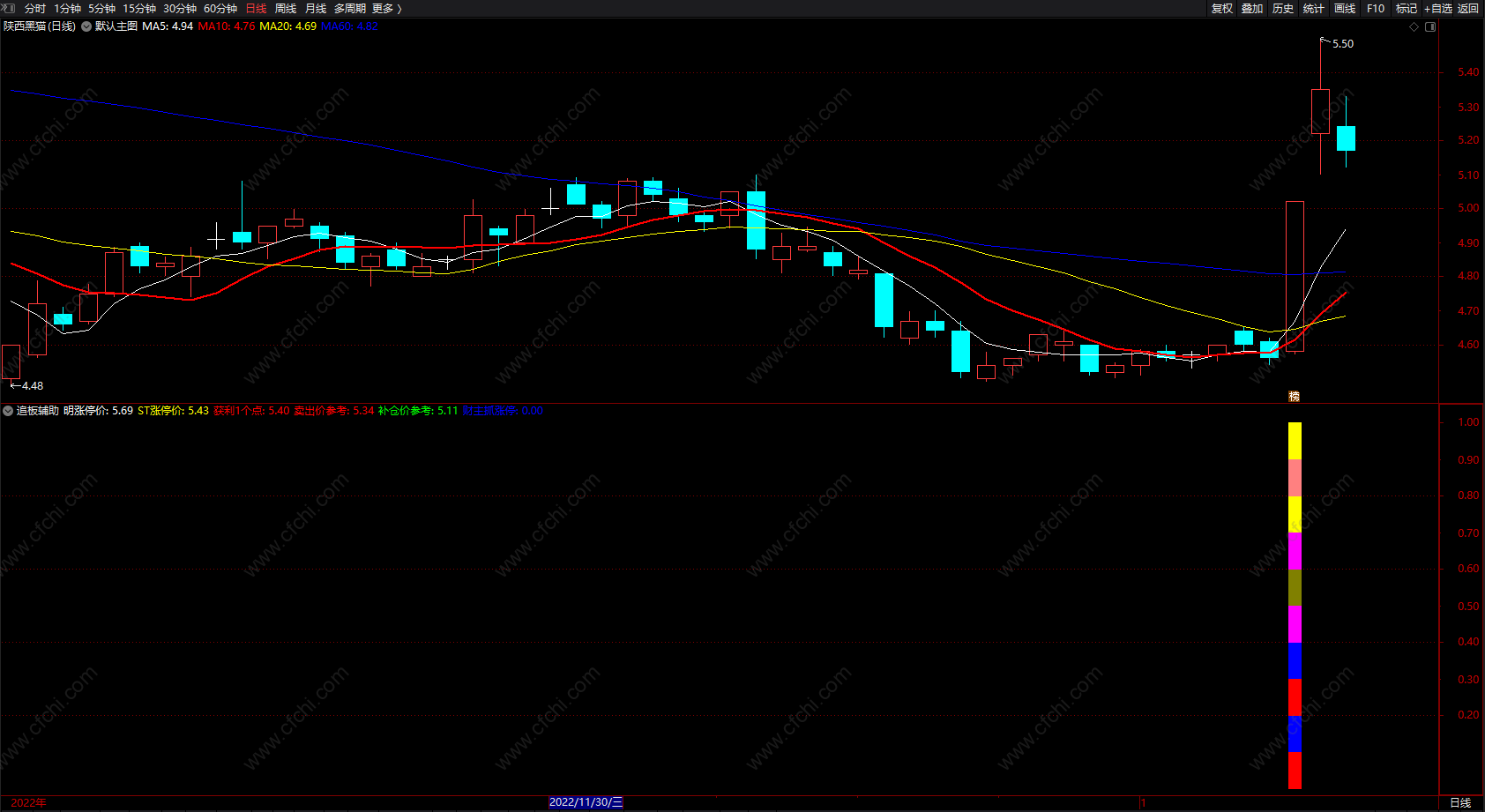1485x812 pixels.
Task: Click the 默认主图 indicator label
Action: click(116, 26)
